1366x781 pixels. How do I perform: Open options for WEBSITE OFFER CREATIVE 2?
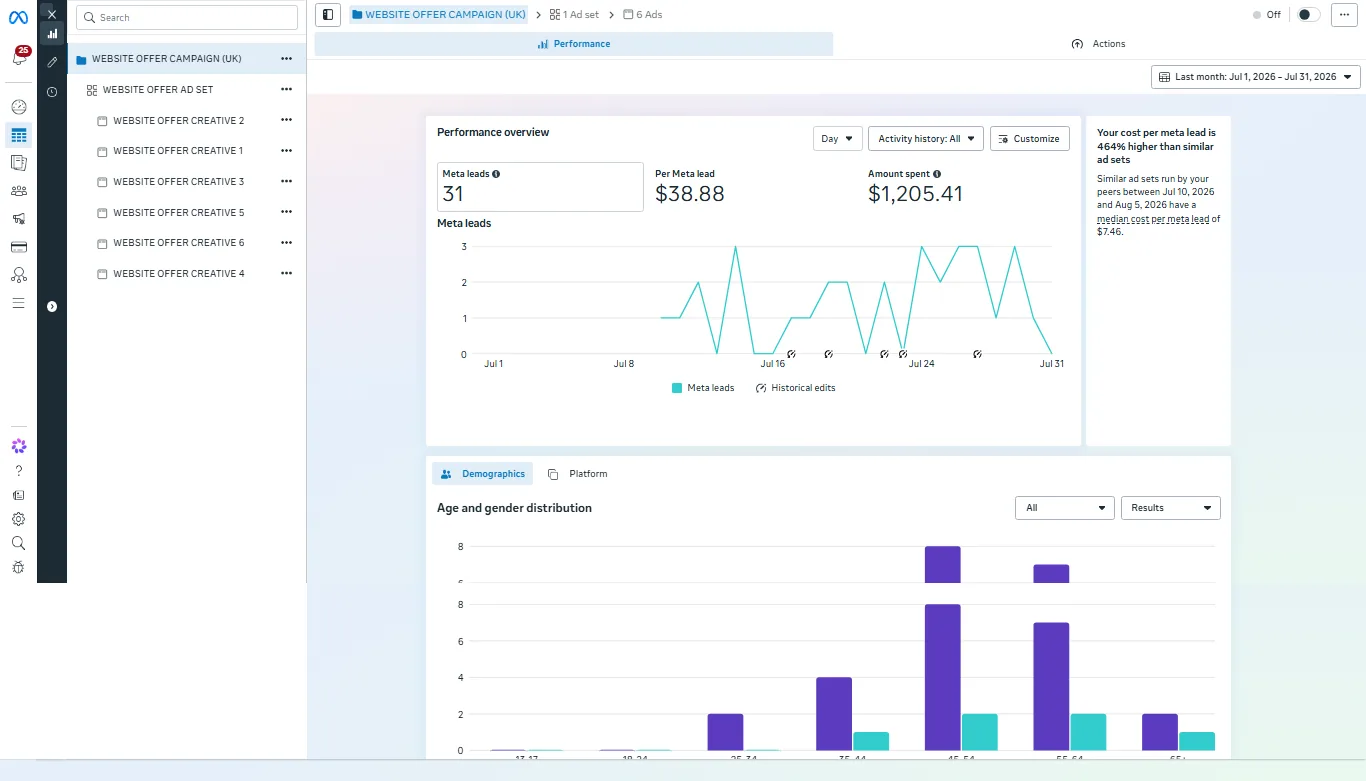(x=286, y=120)
